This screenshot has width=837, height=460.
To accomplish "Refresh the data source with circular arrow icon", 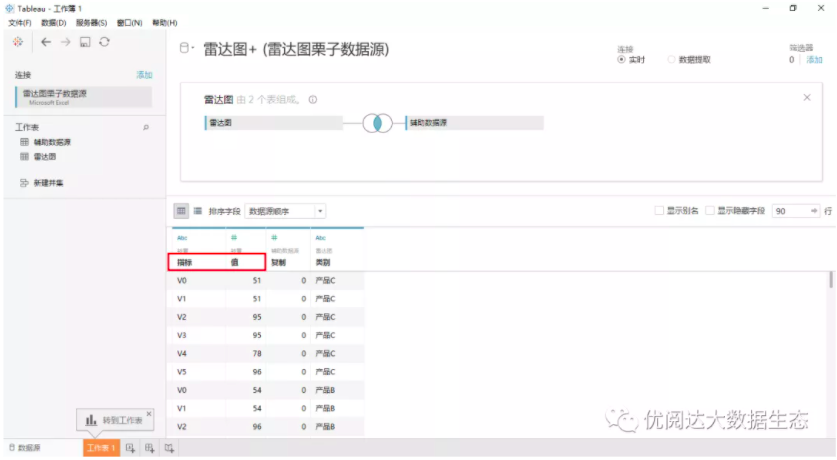I will 105,42.
